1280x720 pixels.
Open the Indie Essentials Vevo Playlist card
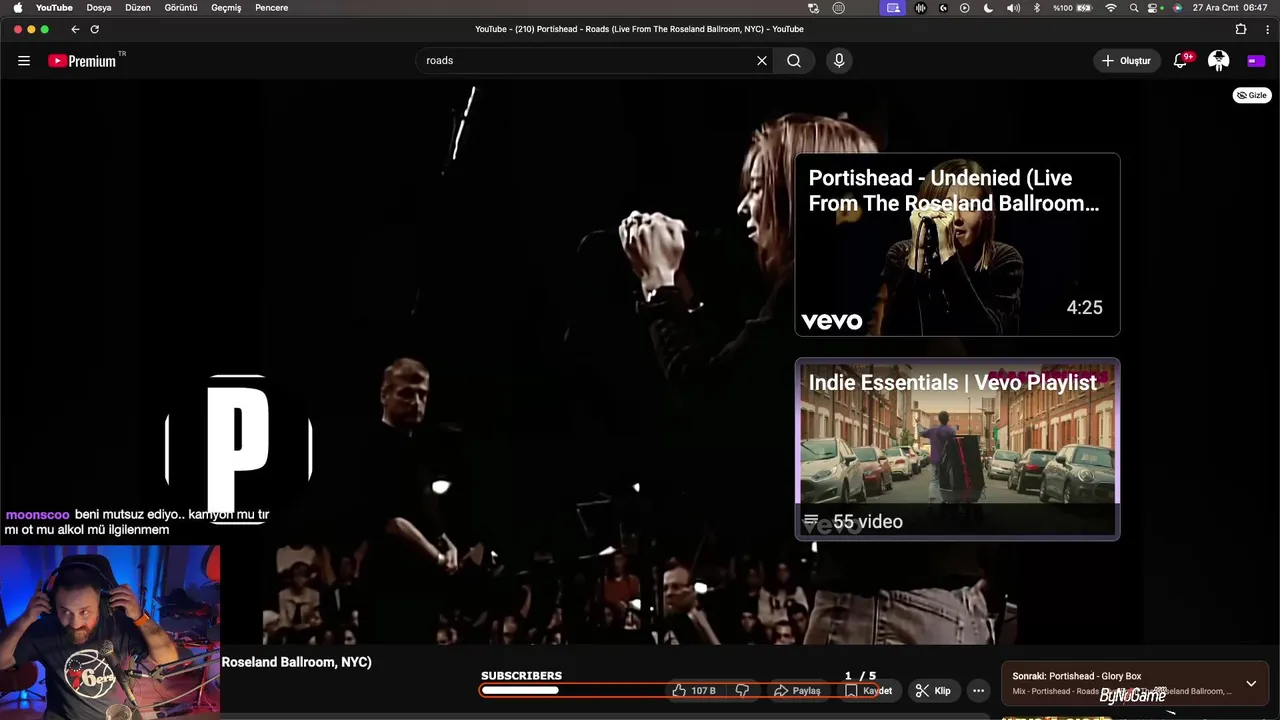(x=957, y=449)
